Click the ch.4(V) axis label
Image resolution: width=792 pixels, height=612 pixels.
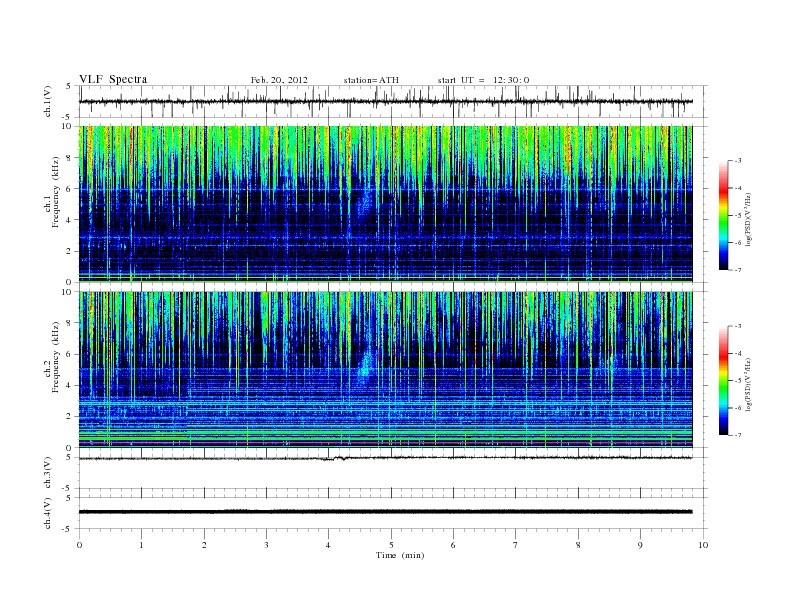coord(48,513)
